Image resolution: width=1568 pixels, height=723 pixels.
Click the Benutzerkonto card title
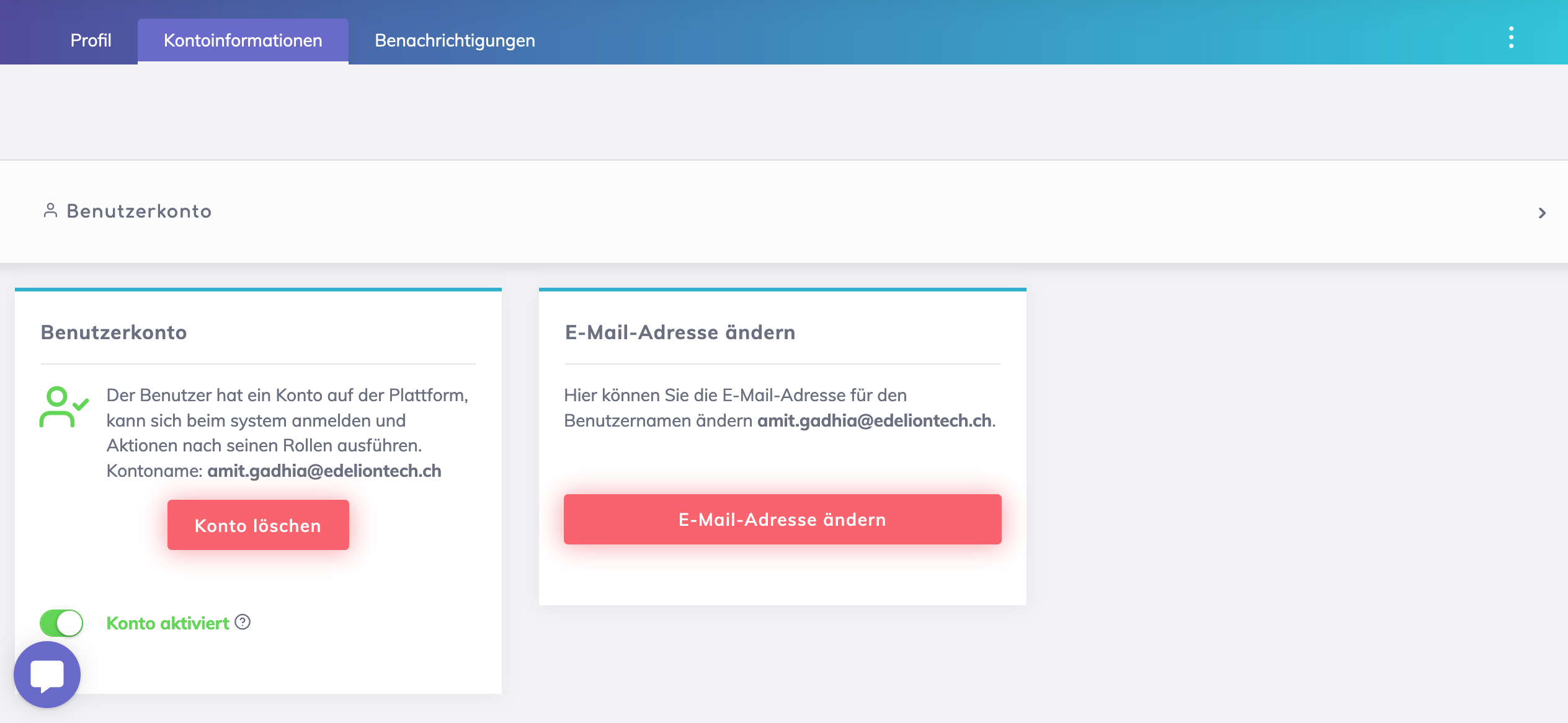click(114, 332)
